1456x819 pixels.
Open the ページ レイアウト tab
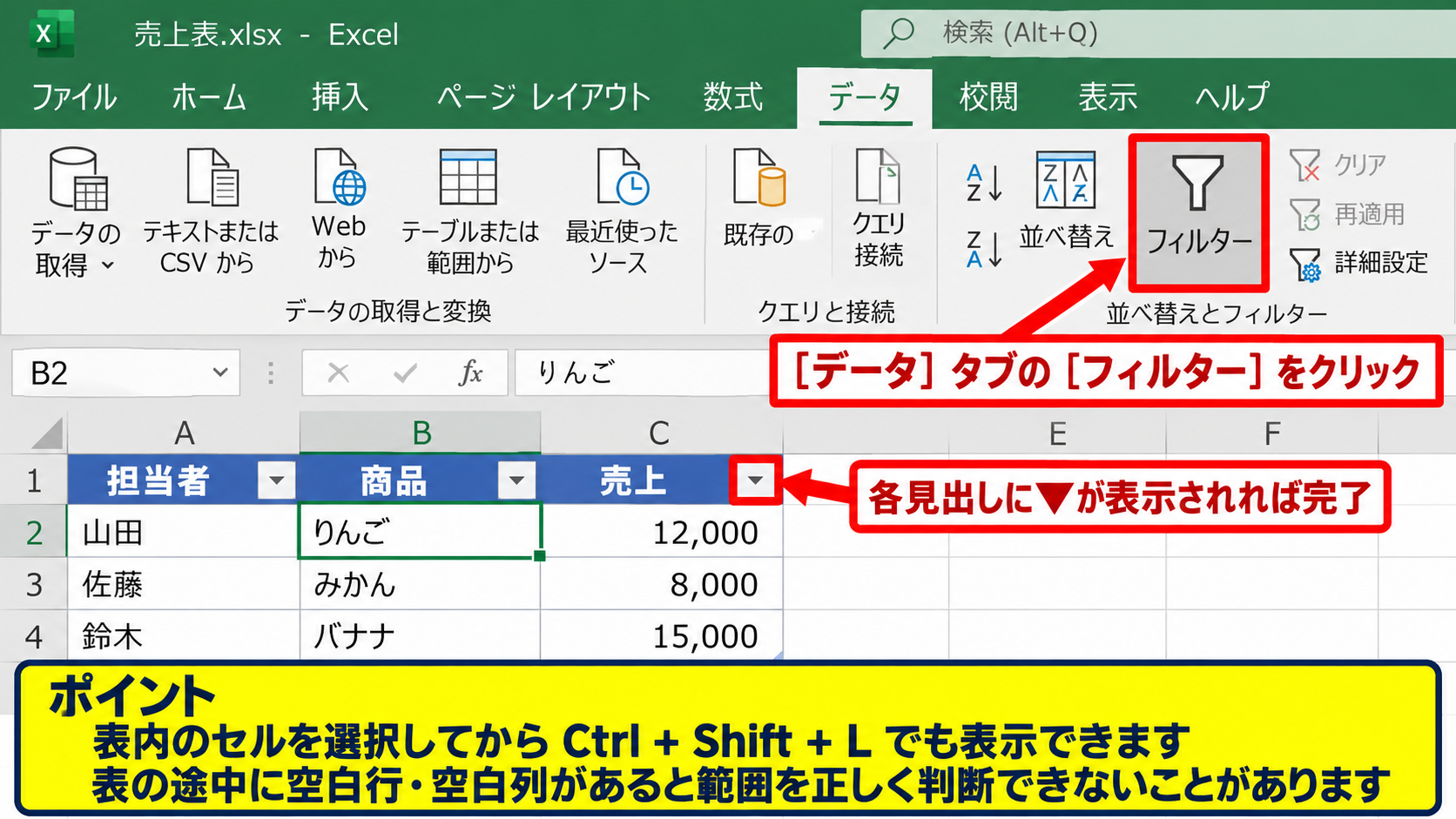click(543, 97)
